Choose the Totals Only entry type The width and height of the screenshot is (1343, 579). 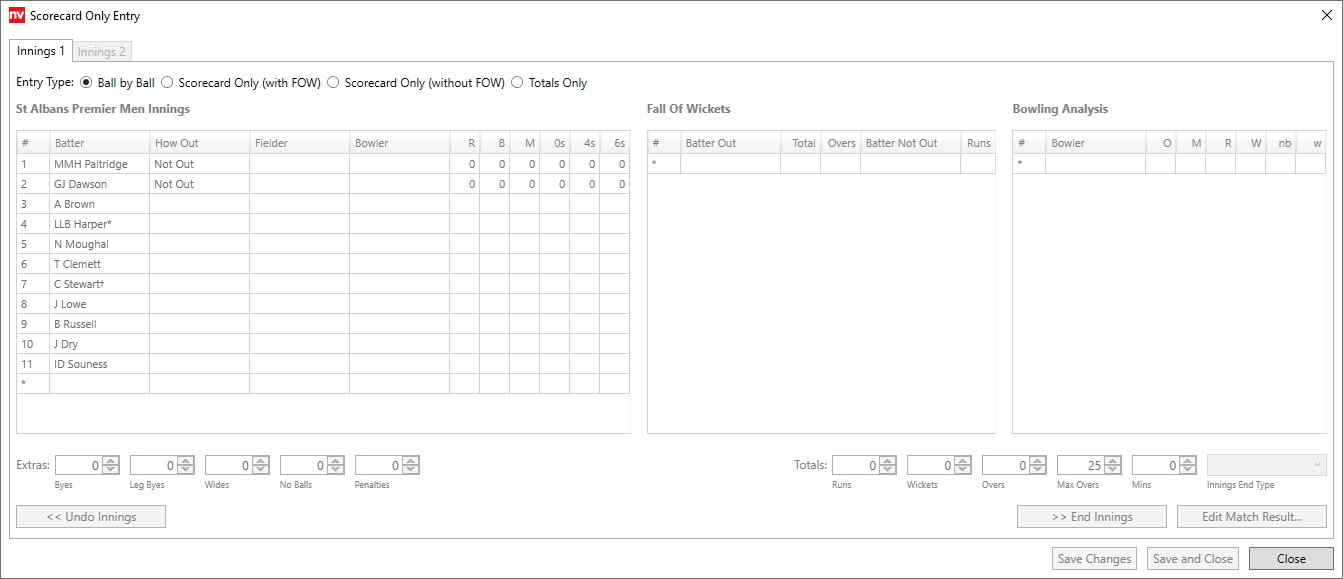[517, 83]
